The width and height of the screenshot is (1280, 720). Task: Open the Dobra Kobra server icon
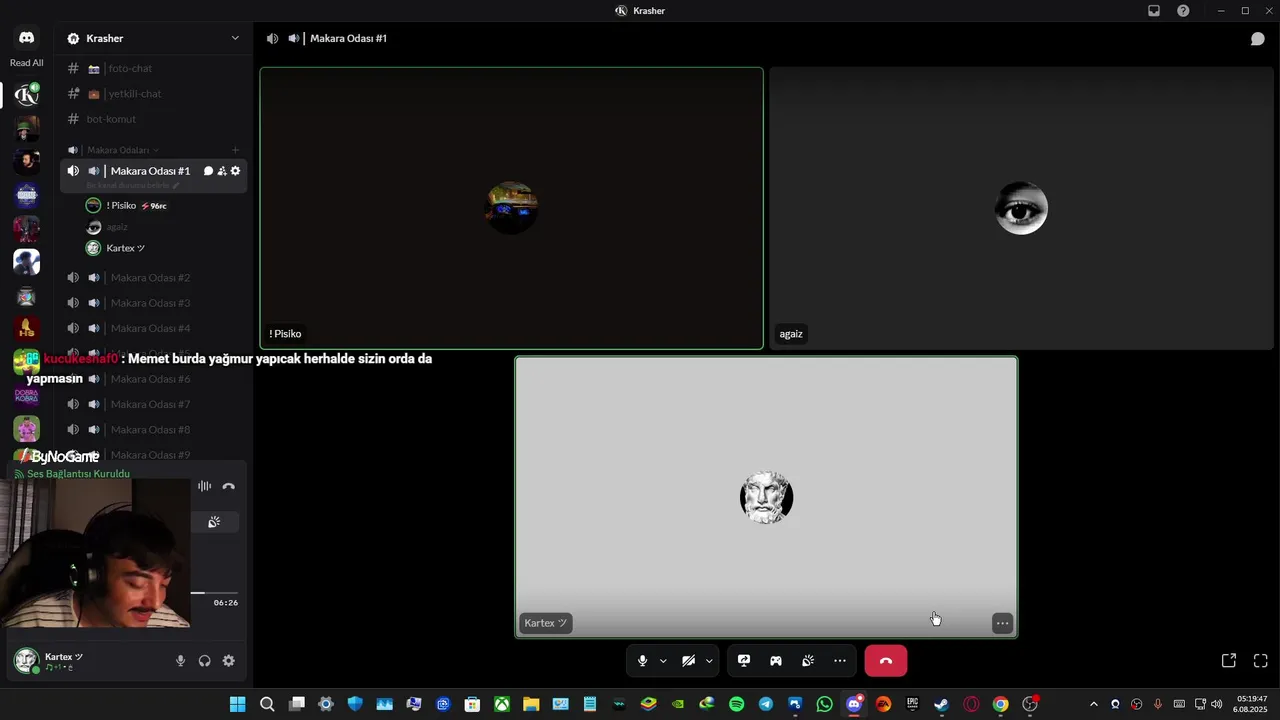pyautogui.click(x=27, y=395)
